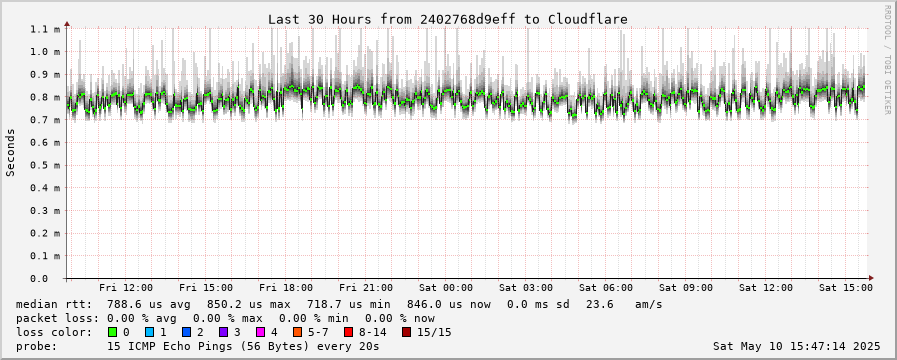Click the median rtt statistics line

pyautogui.click(x=339, y=304)
